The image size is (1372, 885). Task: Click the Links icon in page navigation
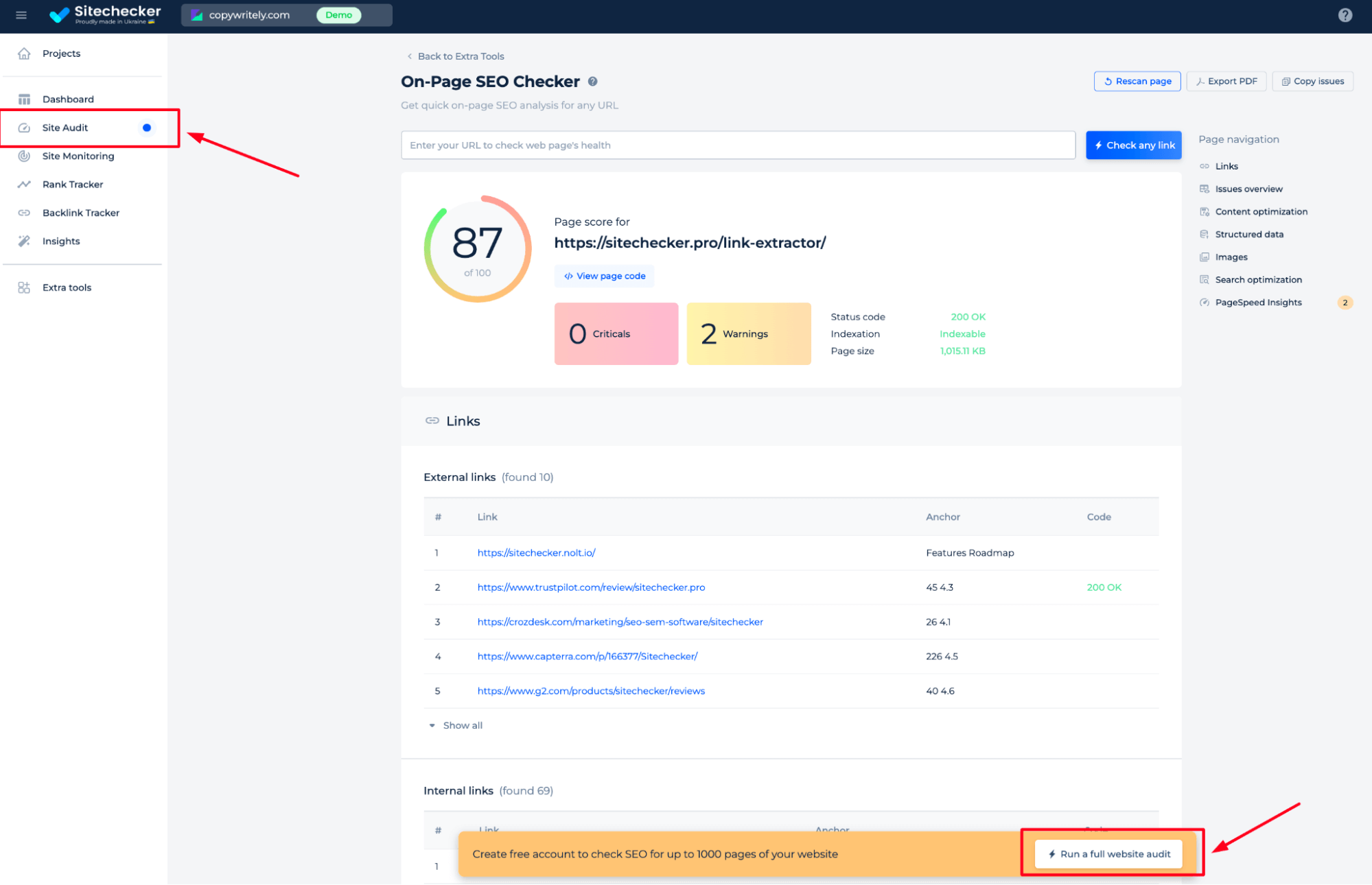[x=1204, y=166]
